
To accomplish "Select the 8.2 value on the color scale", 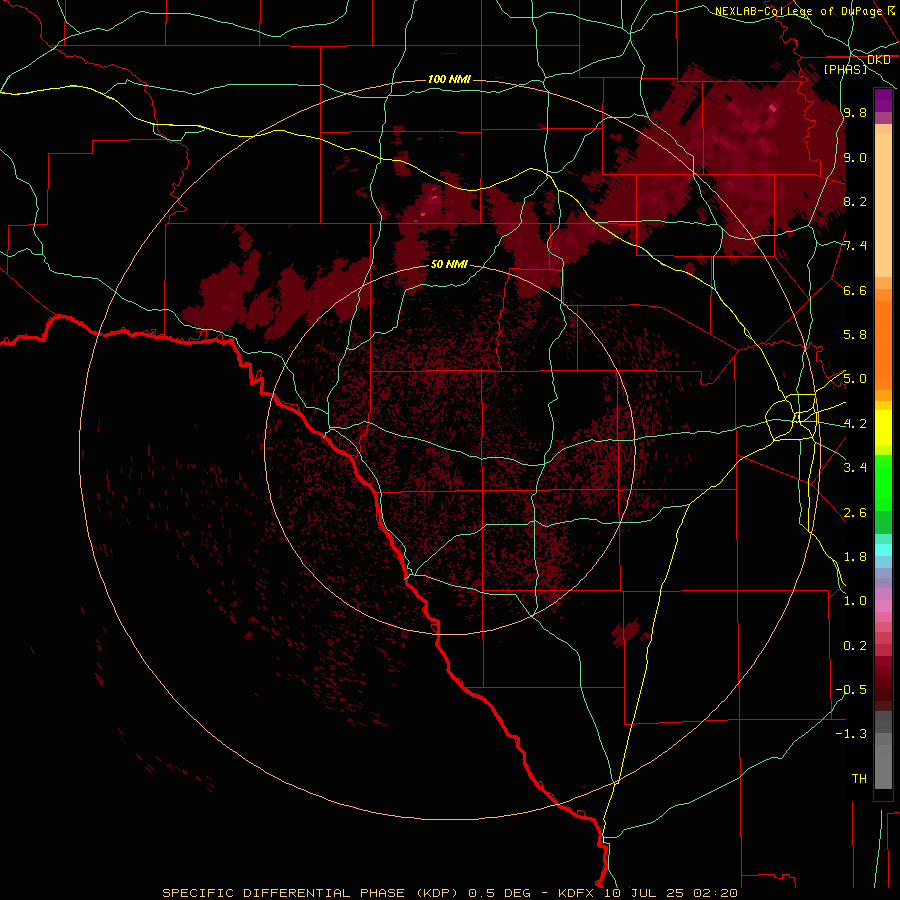I will click(855, 201).
